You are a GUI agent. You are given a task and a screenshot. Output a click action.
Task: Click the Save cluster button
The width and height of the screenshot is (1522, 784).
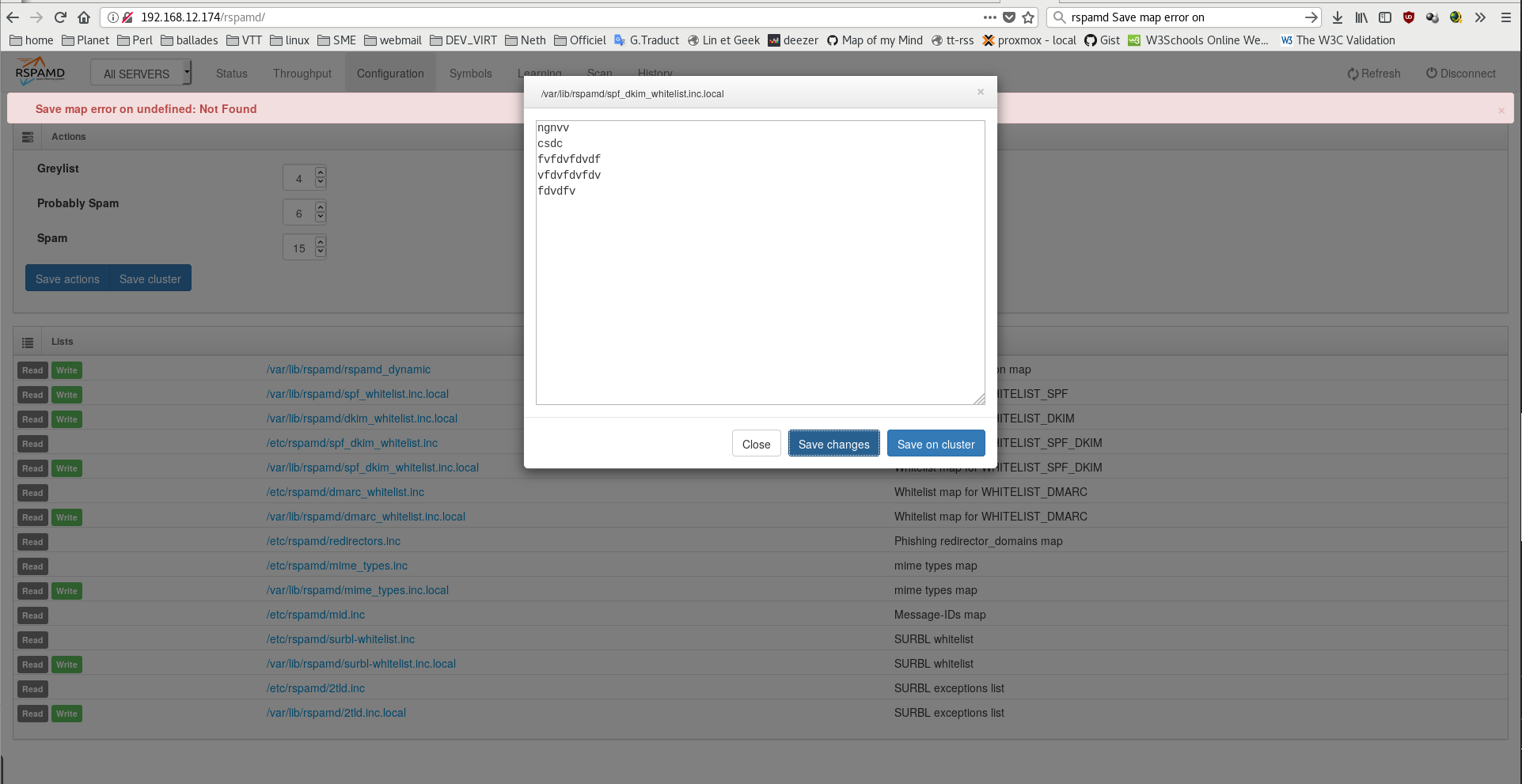click(x=150, y=278)
